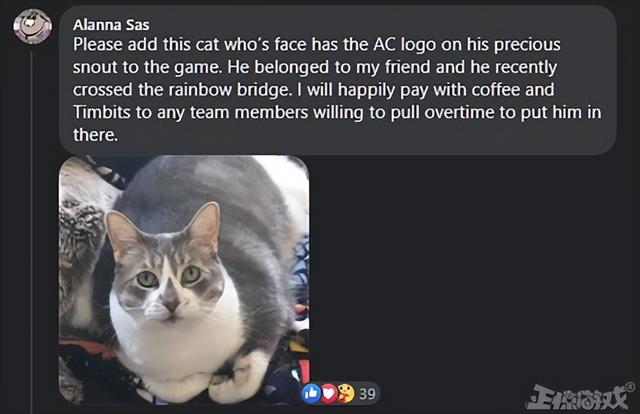Viewport: 640px width, 414px height.
Task: Click the comment bubble's first text line
Action: tap(317, 45)
